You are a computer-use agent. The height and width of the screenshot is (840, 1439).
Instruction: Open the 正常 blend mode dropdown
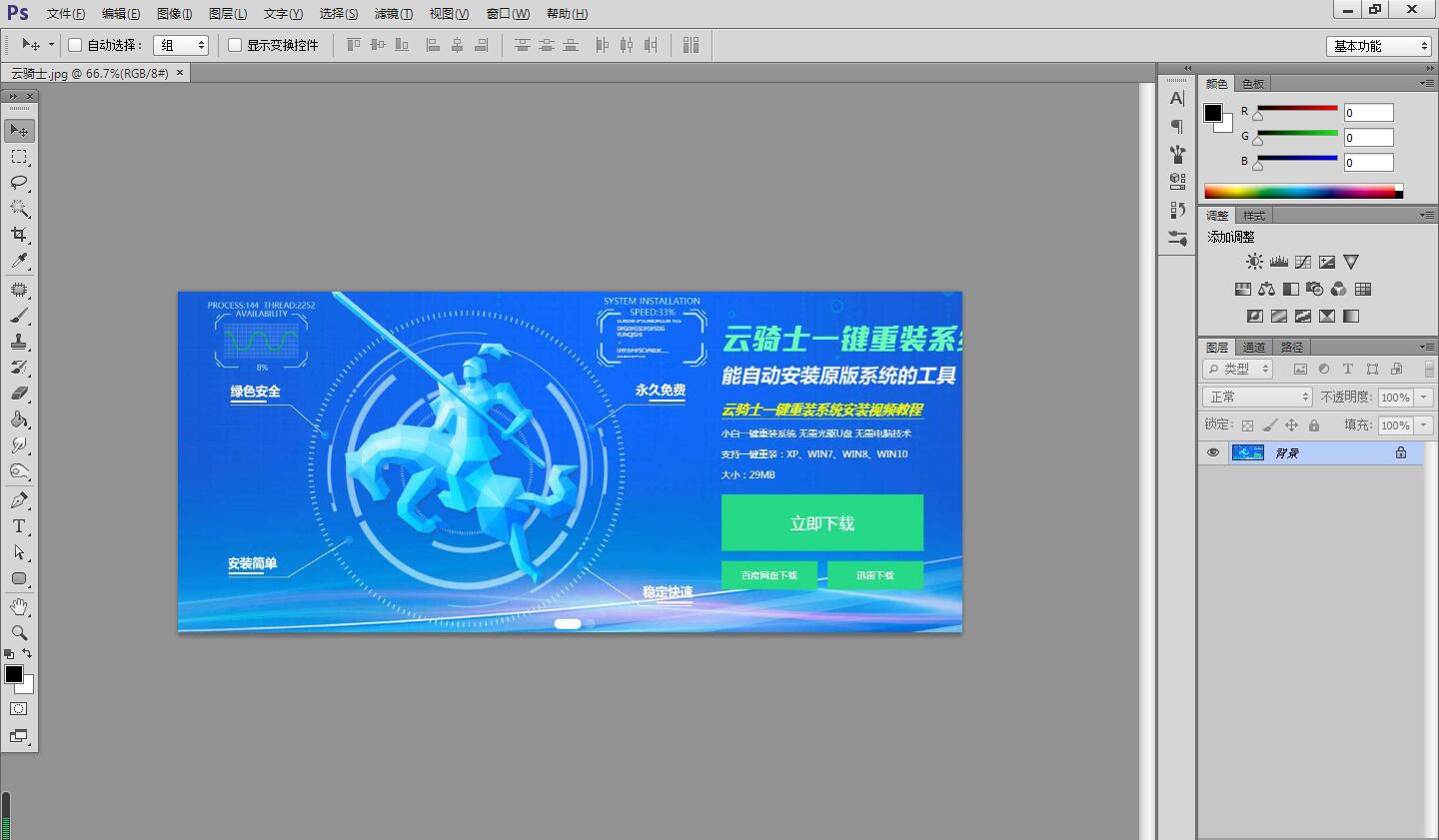(x=1257, y=397)
